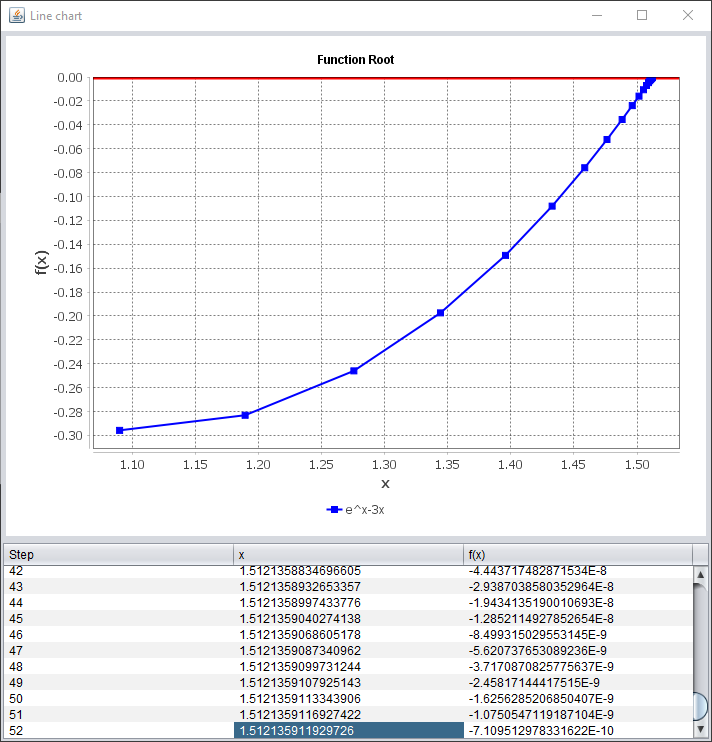The width and height of the screenshot is (712, 742).
Task: Select step 45 cell
Action: pyautogui.click(x=119, y=618)
